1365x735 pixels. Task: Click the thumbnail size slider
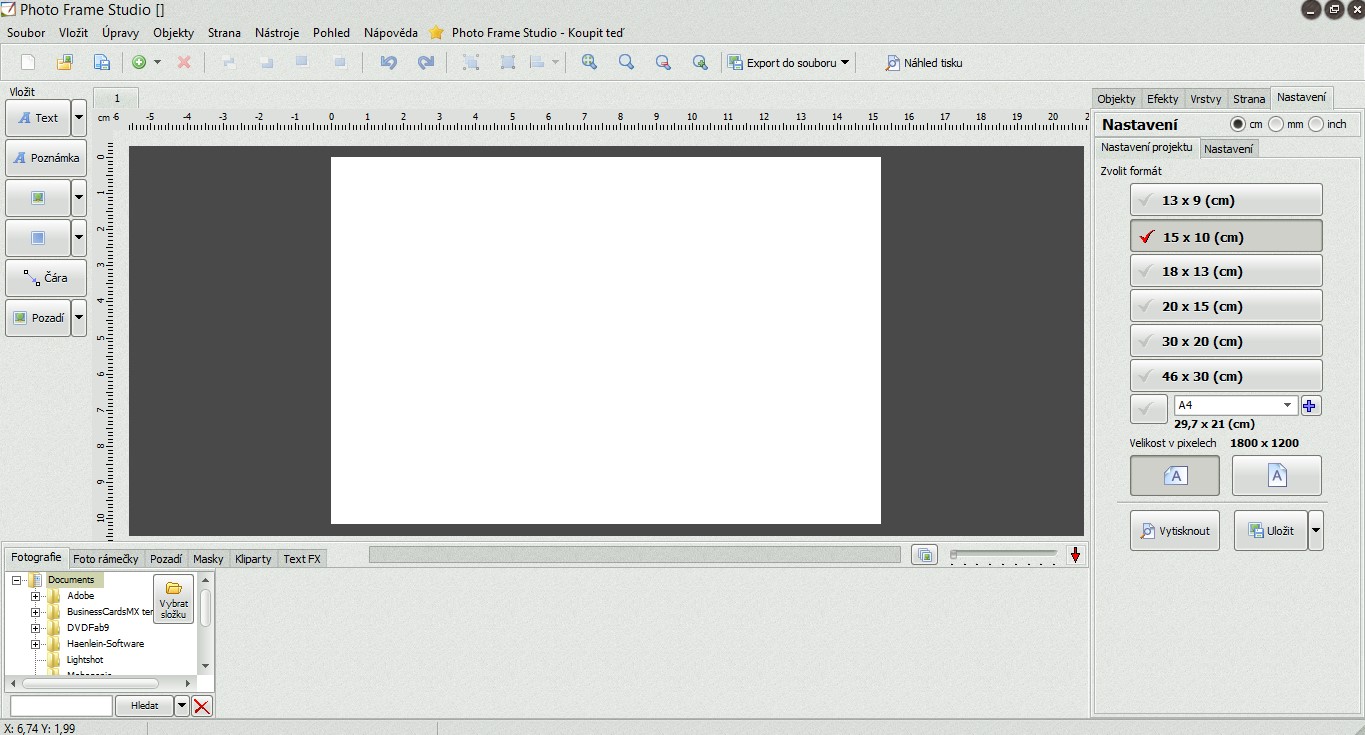(1003, 554)
